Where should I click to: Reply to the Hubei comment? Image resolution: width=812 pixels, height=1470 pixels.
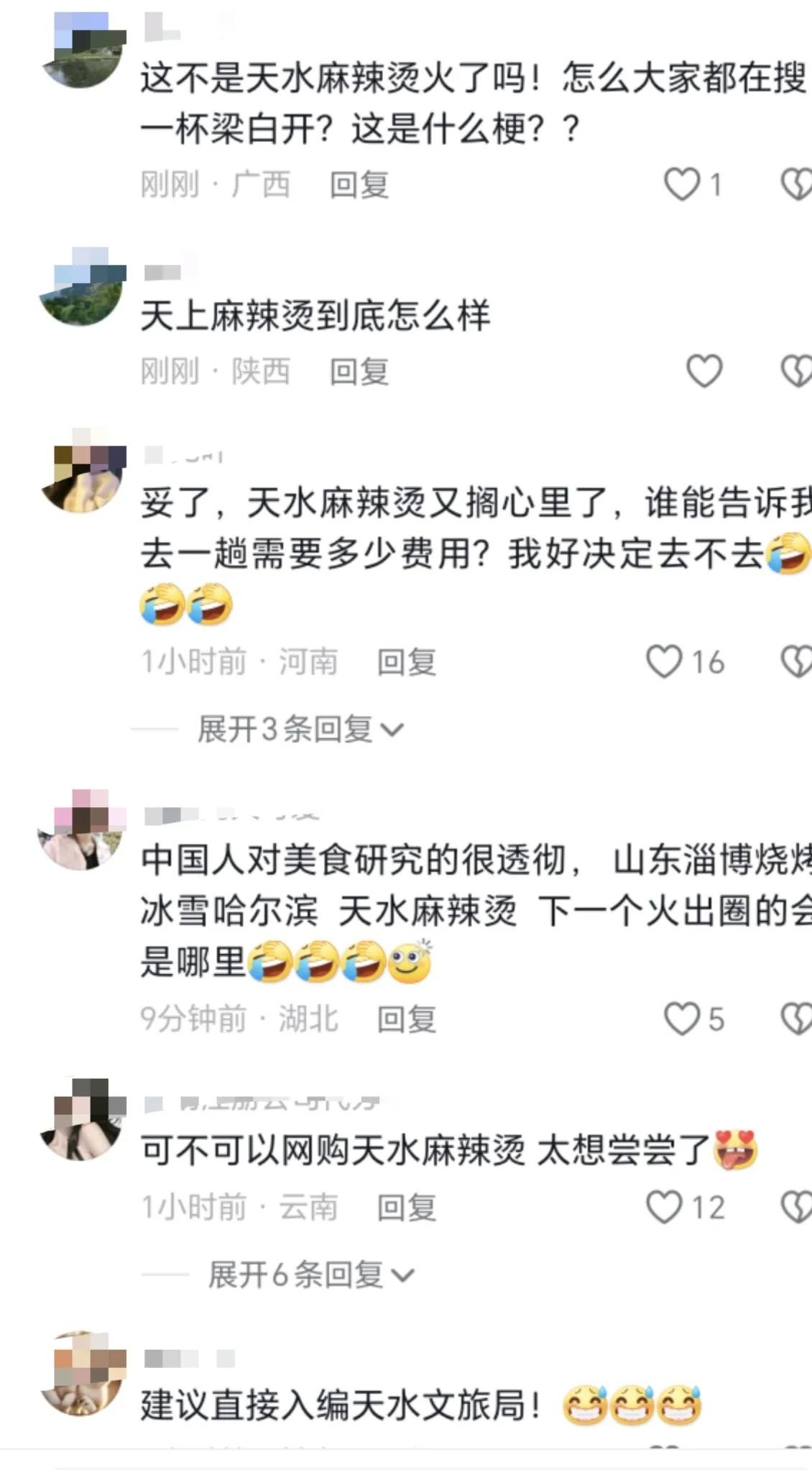click(x=407, y=1019)
